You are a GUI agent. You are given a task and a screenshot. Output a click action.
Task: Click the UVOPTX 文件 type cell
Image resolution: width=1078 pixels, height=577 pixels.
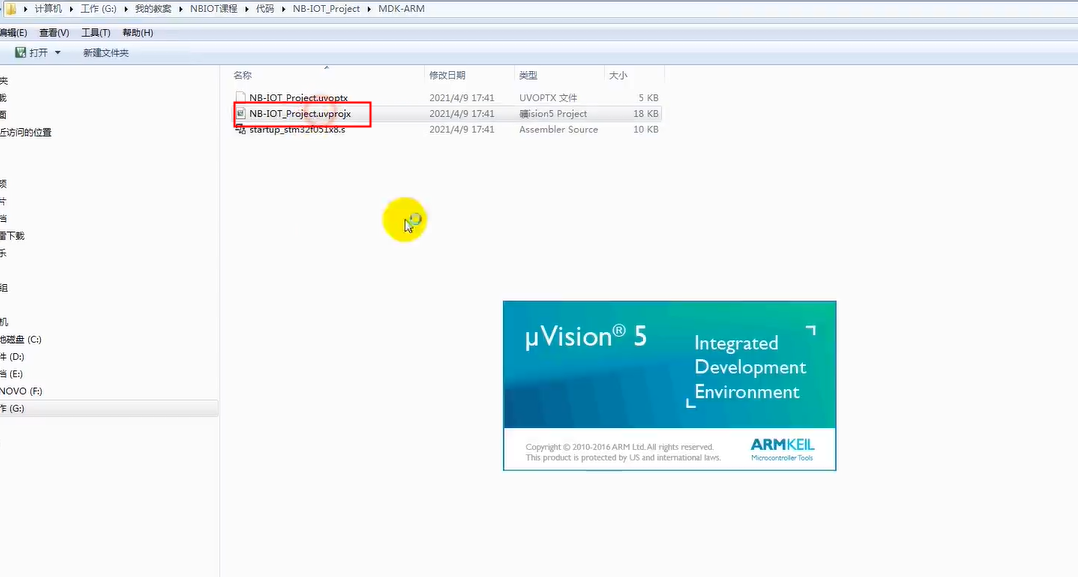(x=548, y=98)
